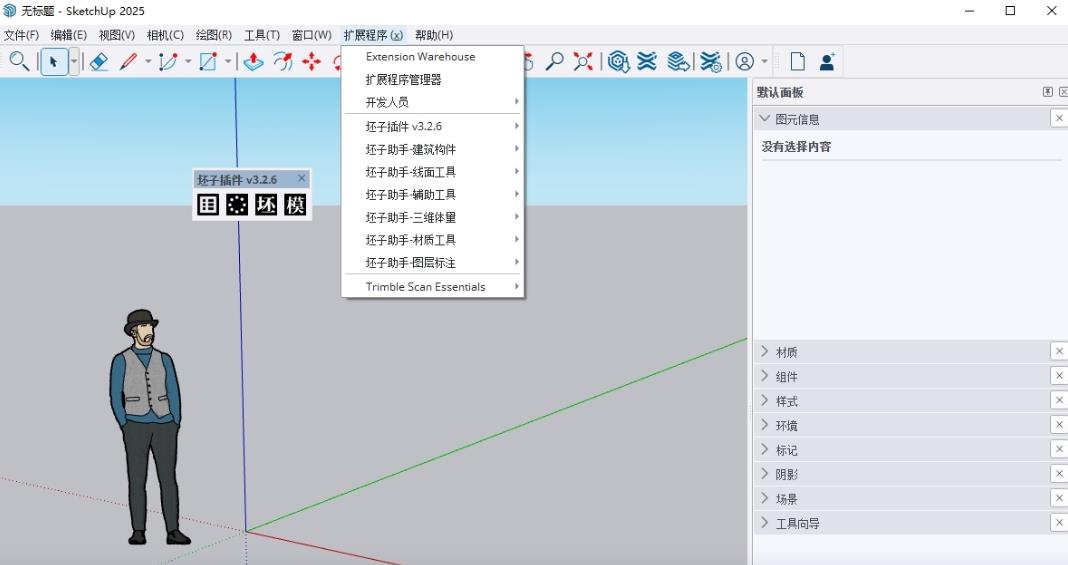Click the 坯 icon in floating toolbar
Image resolution: width=1068 pixels, height=565 pixels.
pos(266,204)
